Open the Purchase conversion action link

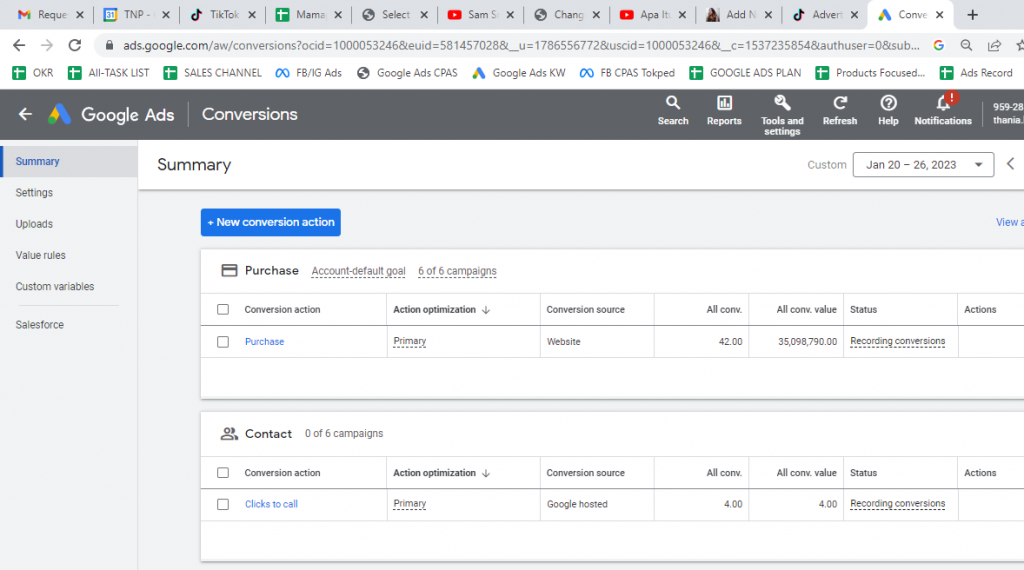pos(264,341)
